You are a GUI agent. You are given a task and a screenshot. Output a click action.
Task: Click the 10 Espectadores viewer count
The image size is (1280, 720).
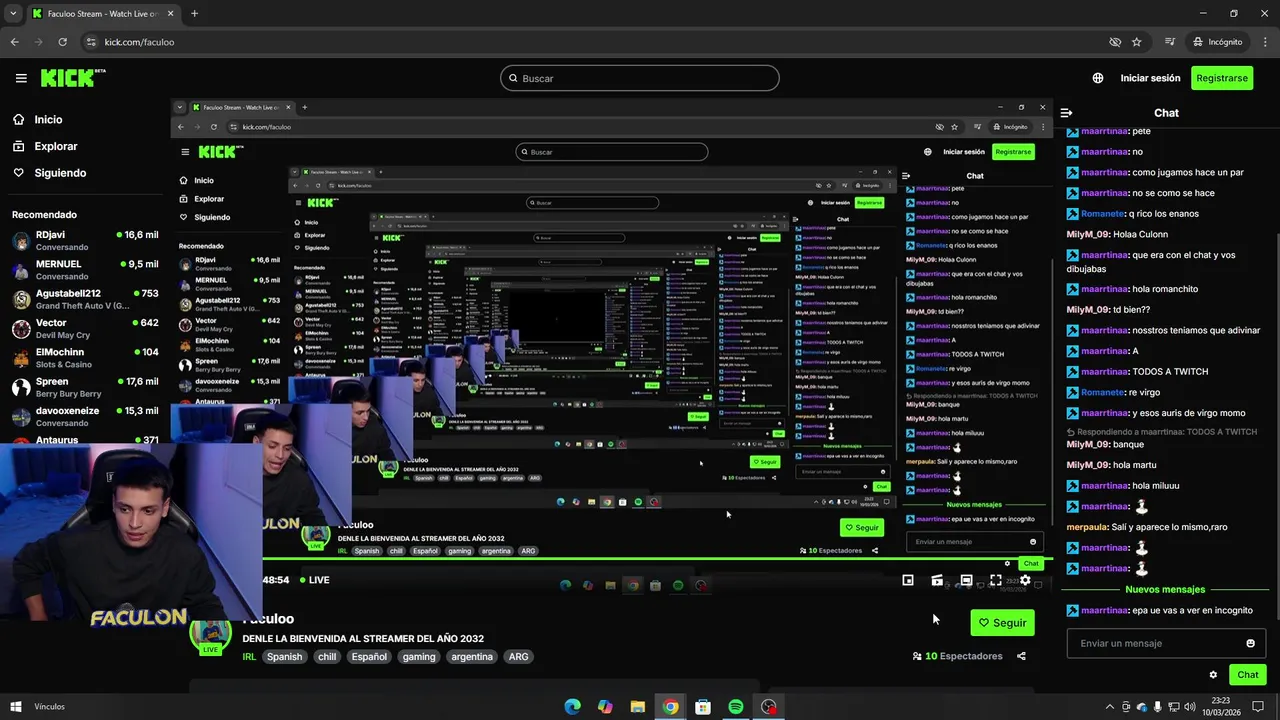[x=958, y=656]
